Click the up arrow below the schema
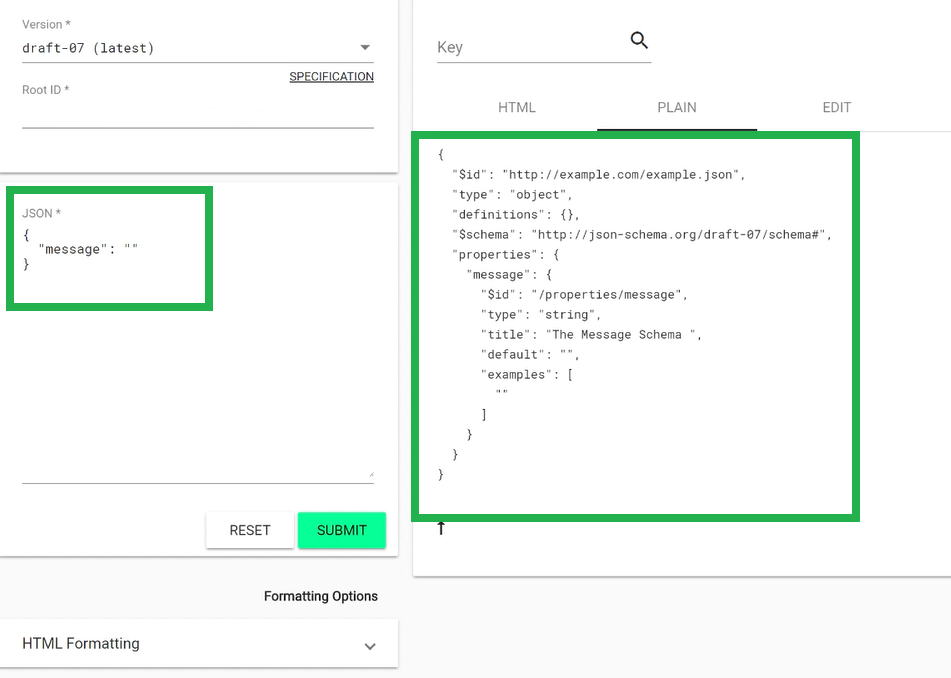951x678 pixels. pos(441,528)
